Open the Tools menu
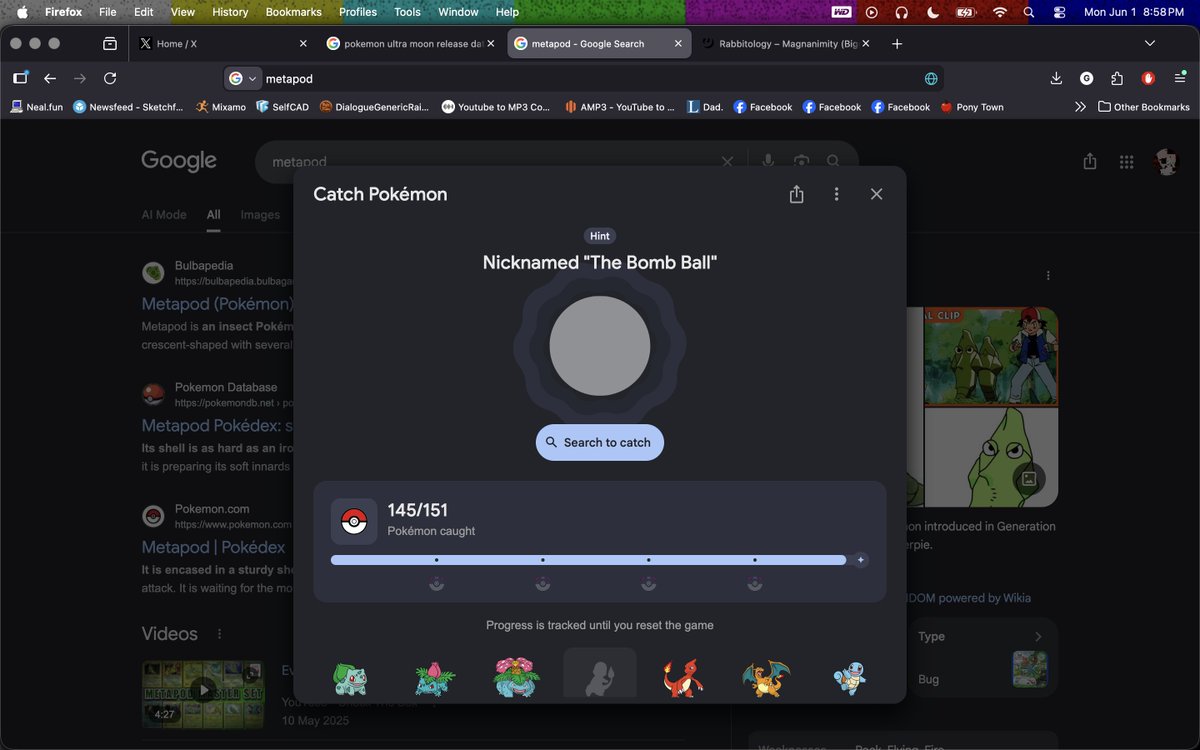The height and width of the screenshot is (750, 1200). tap(407, 12)
